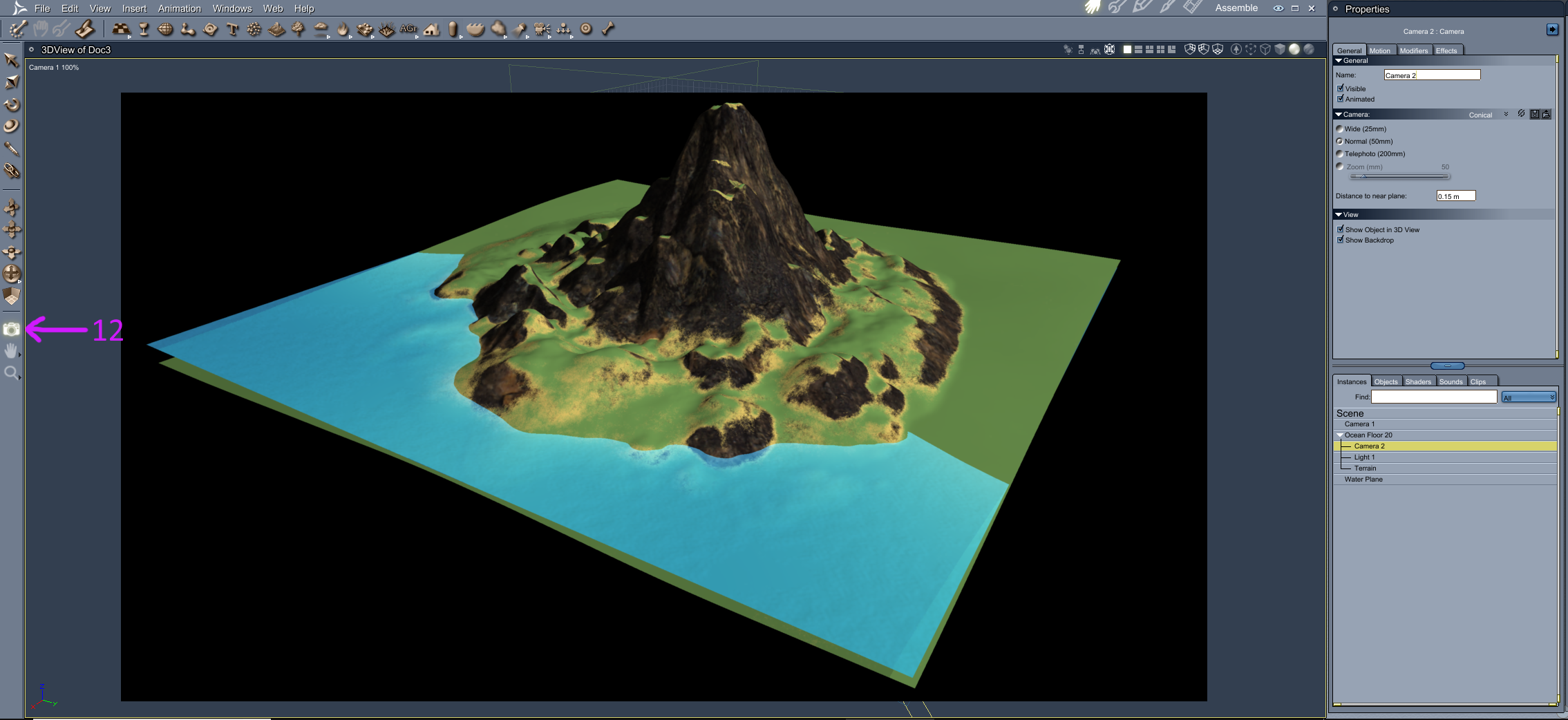Toggle the Show Backdrop checkbox
Viewport: 1568px width, 720px height.
click(1341, 240)
